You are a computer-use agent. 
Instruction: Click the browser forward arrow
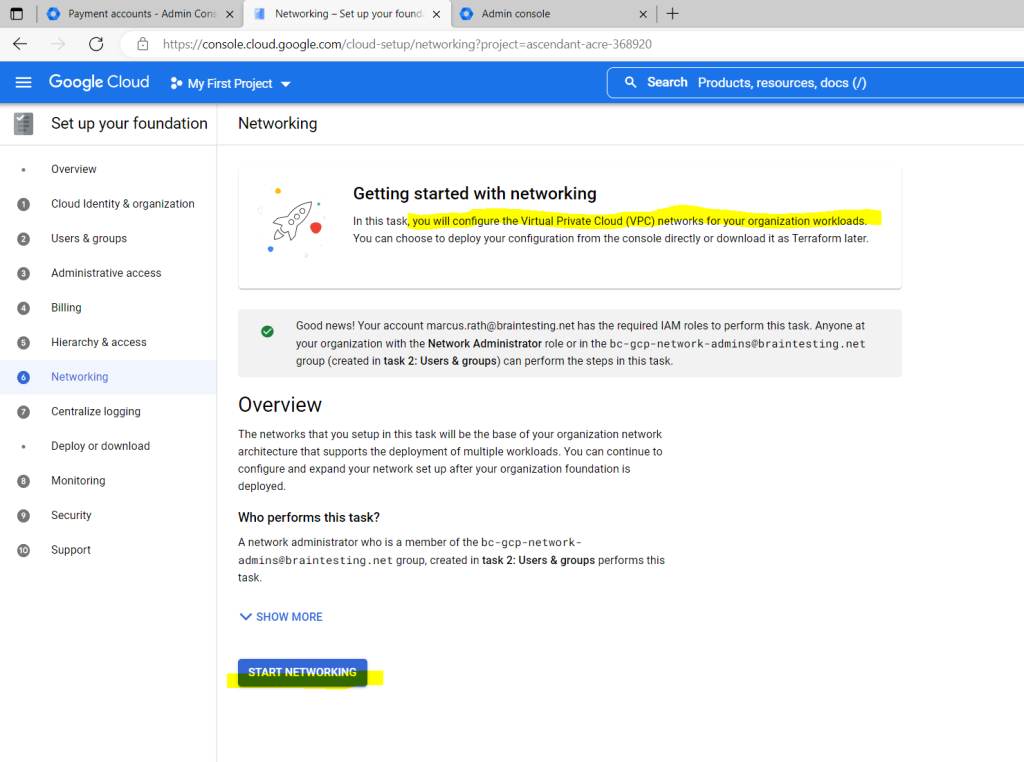pos(58,44)
